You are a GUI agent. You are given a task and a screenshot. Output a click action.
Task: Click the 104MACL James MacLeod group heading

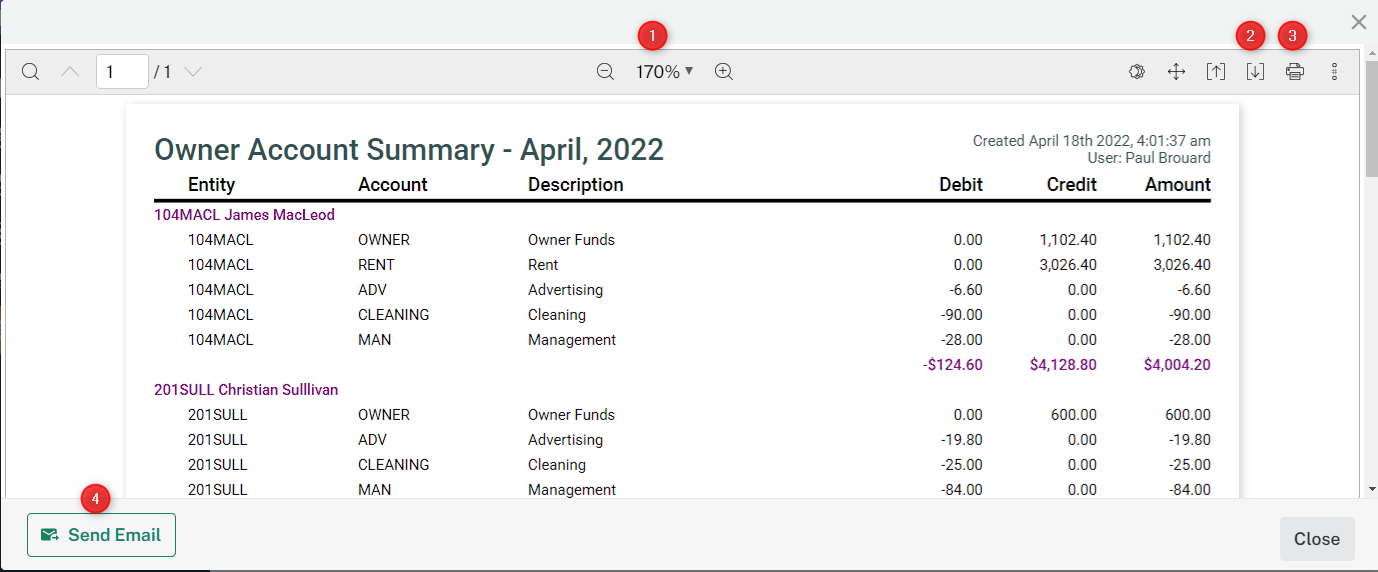coord(244,215)
